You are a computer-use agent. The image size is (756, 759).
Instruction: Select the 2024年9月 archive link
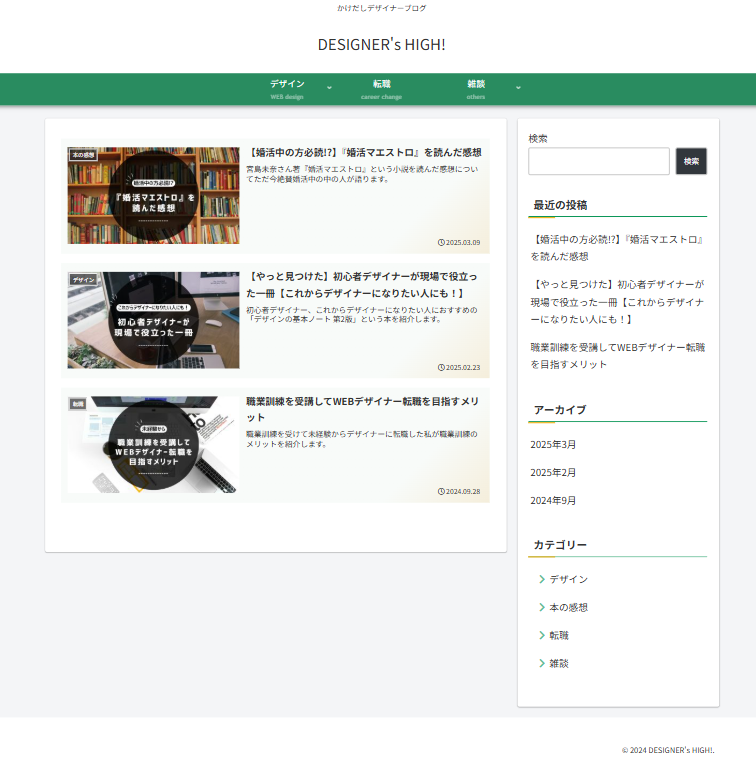(553, 500)
